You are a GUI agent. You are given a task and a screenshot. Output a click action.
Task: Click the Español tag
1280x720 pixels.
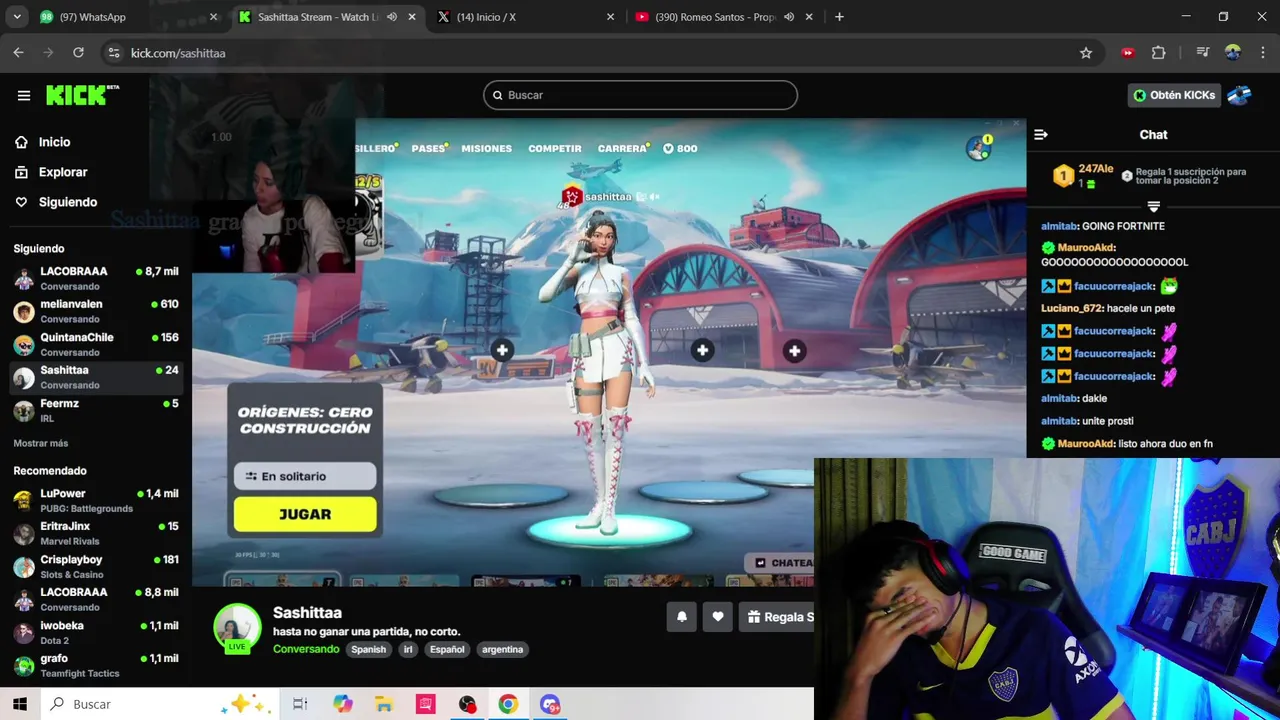(x=447, y=649)
